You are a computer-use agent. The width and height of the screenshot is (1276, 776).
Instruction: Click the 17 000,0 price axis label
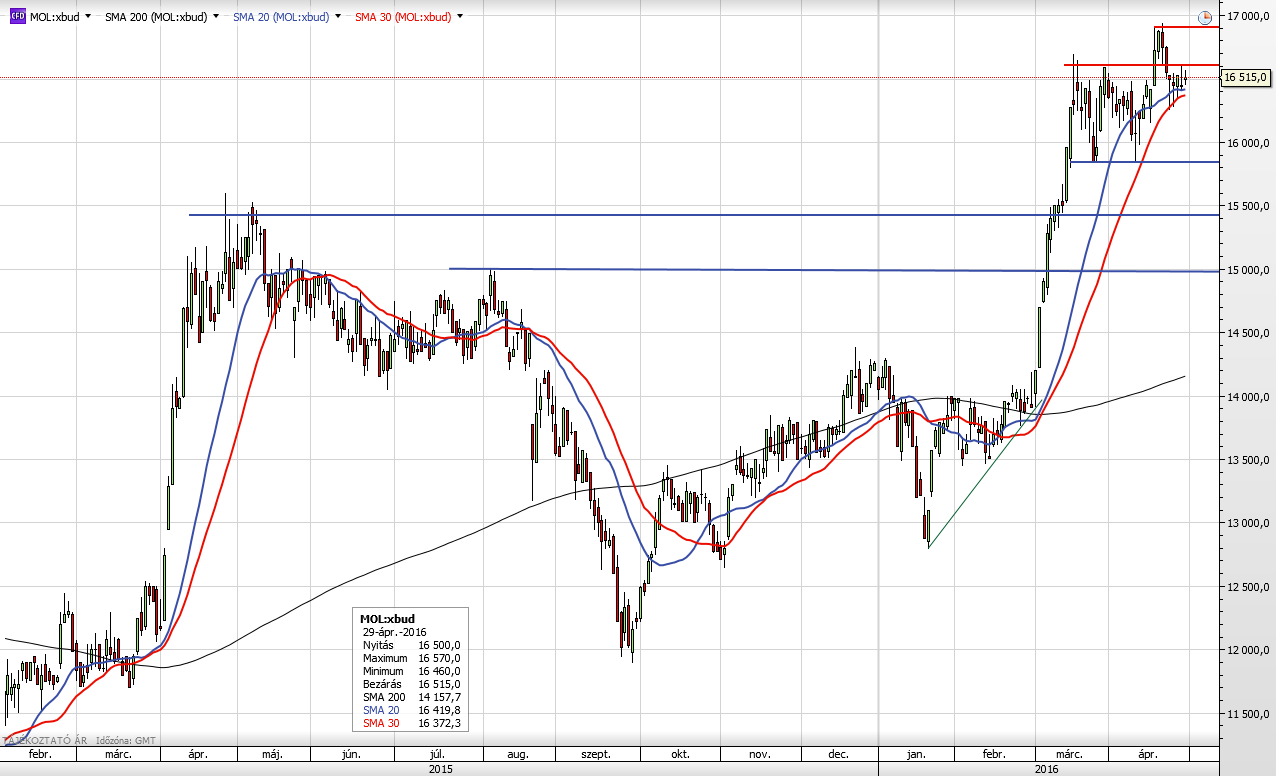tap(1248, 16)
